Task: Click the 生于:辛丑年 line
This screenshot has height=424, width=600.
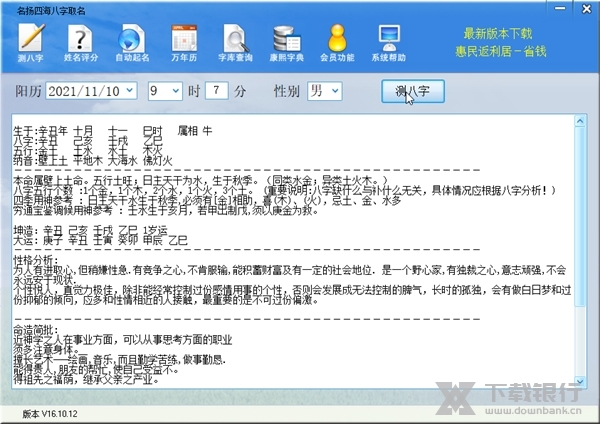Action: [113, 131]
